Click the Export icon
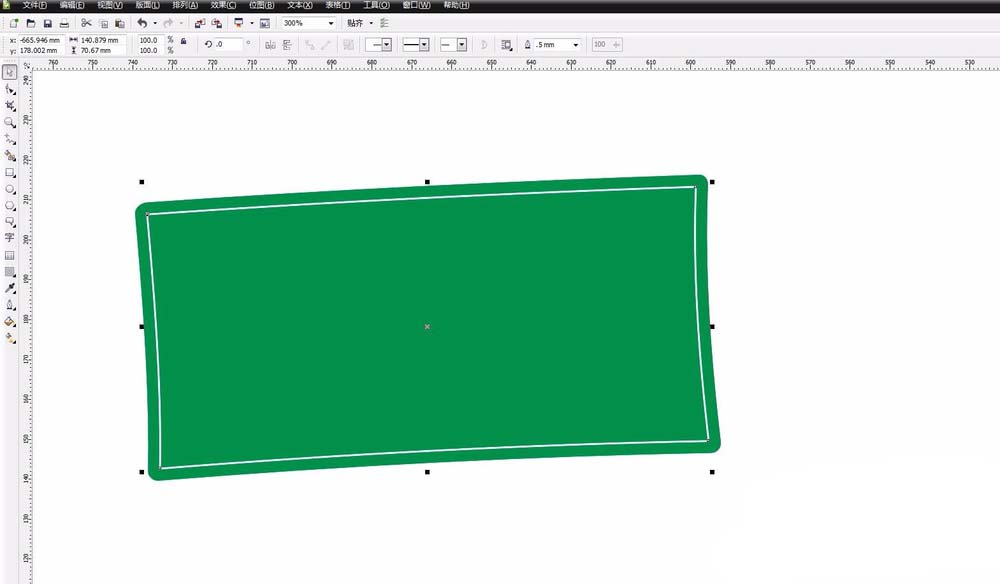 coord(217,23)
